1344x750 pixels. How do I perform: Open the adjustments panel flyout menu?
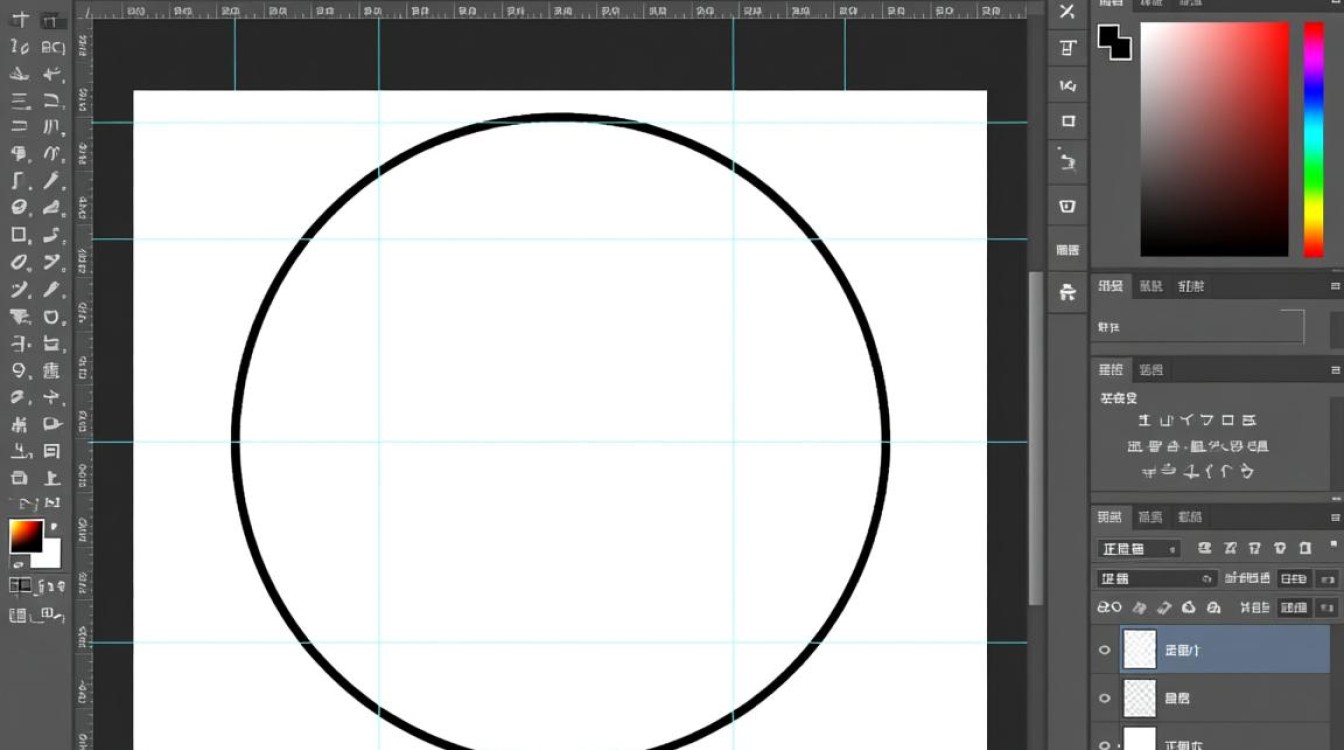click(1336, 370)
